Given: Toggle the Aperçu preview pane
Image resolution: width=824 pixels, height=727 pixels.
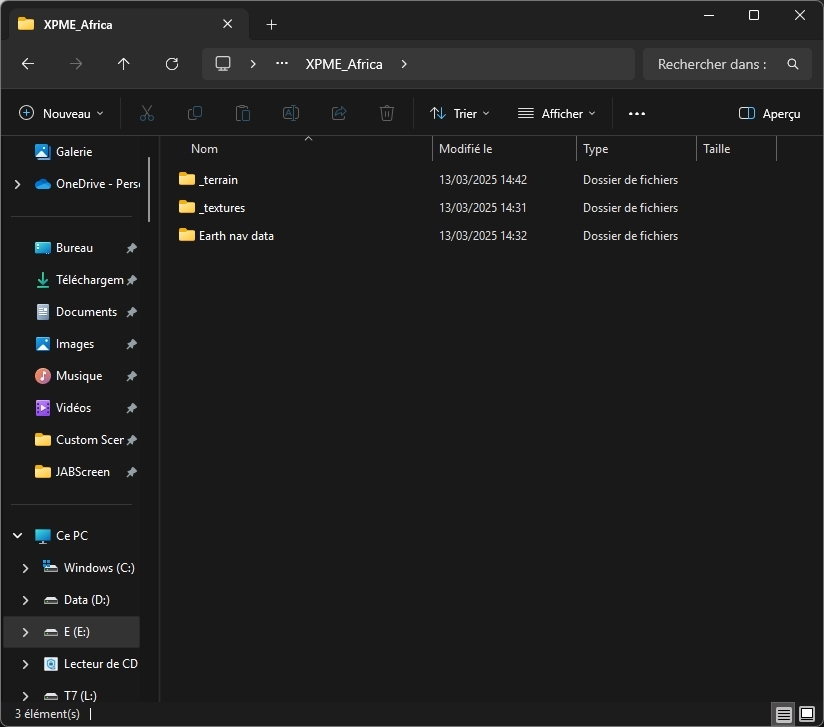Looking at the screenshot, I should click(769, 114).
